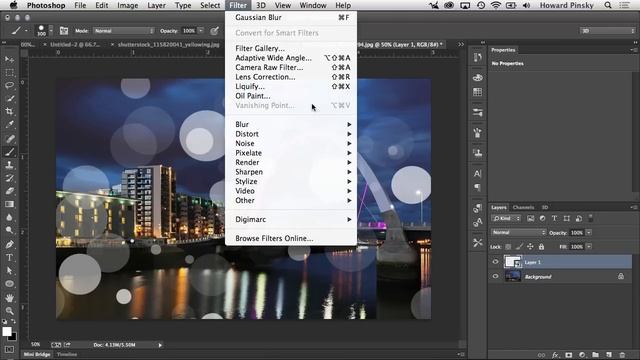Open Mini Bridge tab
This screenshot has width=640, height=360.
[x=37, y=354]
